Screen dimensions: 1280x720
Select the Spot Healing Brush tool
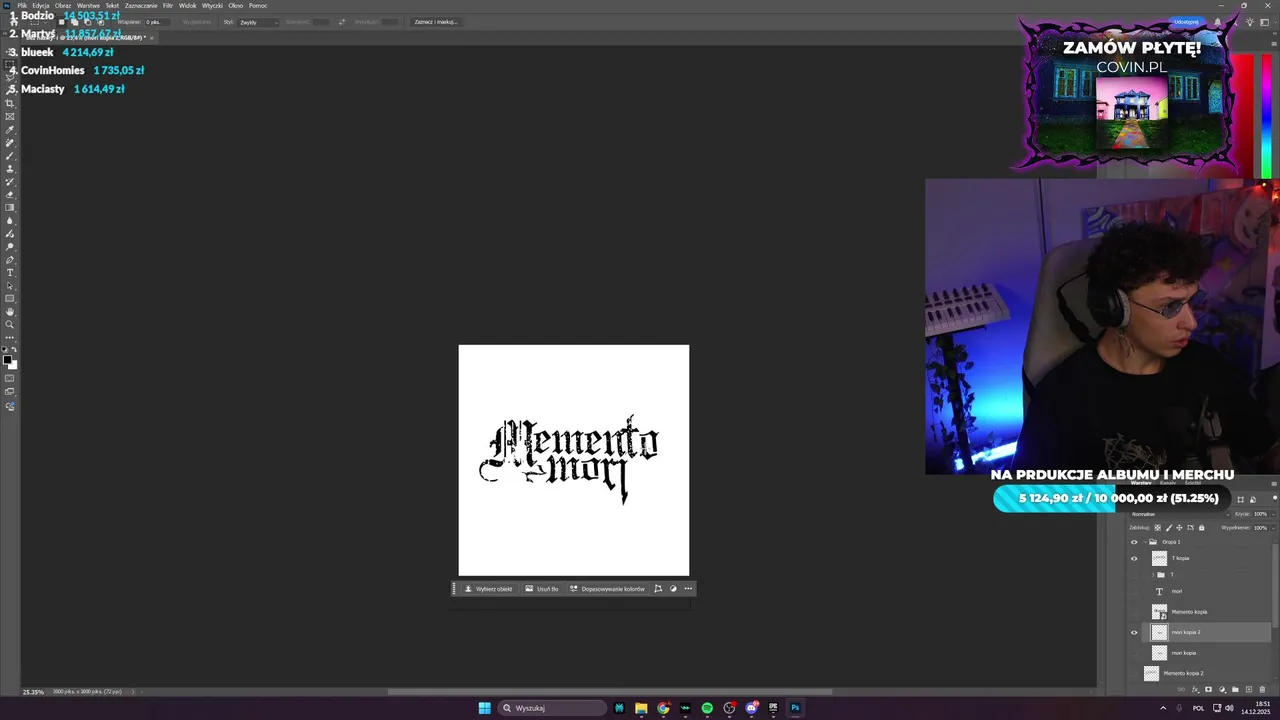click(10, 143)
